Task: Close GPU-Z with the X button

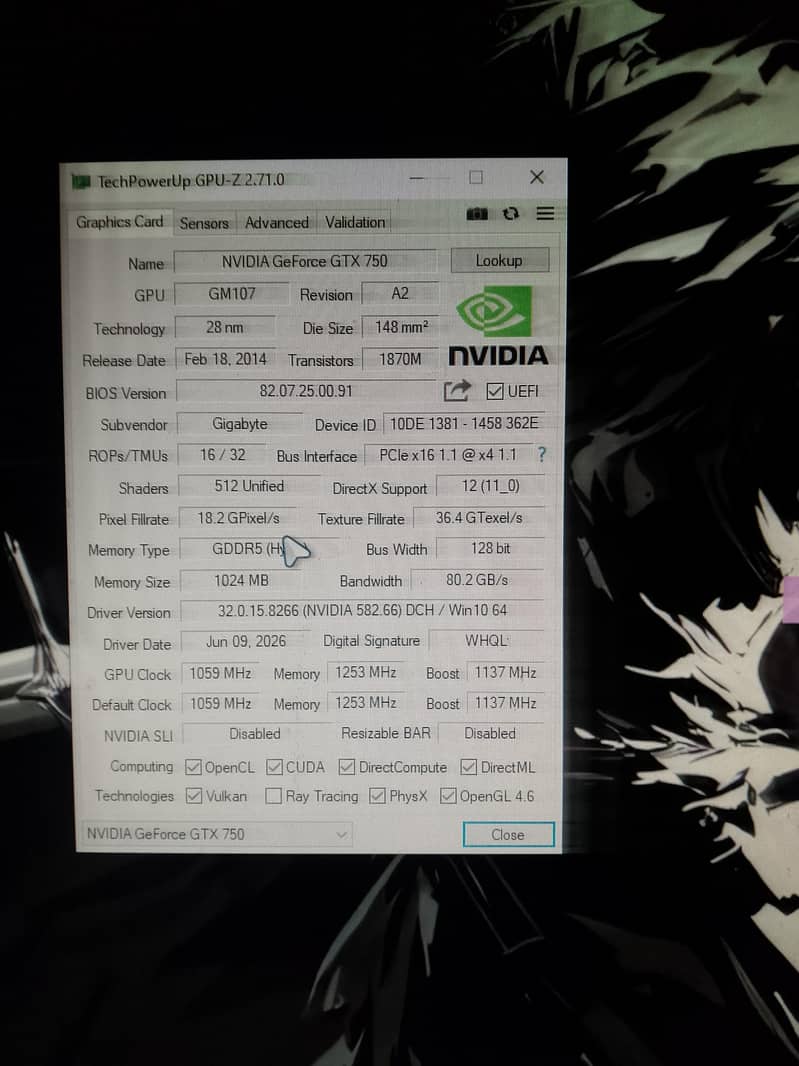Action: [x=537, y=177]
